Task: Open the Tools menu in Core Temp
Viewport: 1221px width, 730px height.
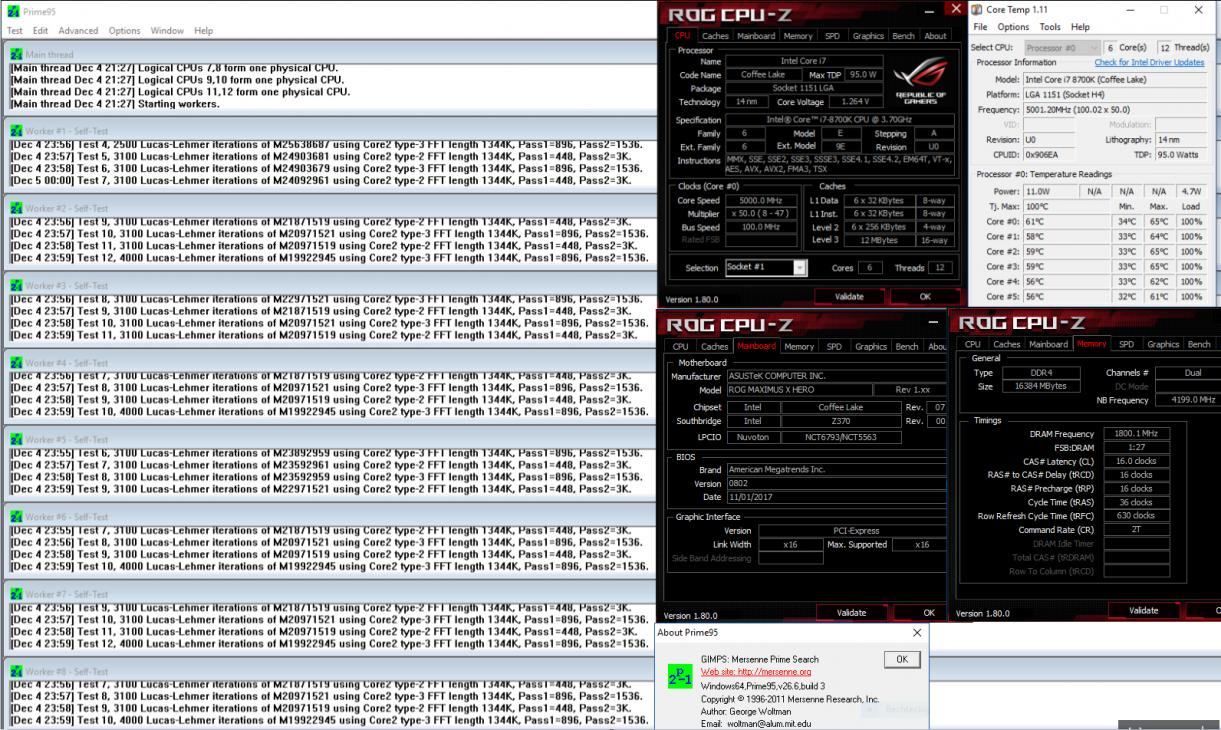Action: point(1050,27)
